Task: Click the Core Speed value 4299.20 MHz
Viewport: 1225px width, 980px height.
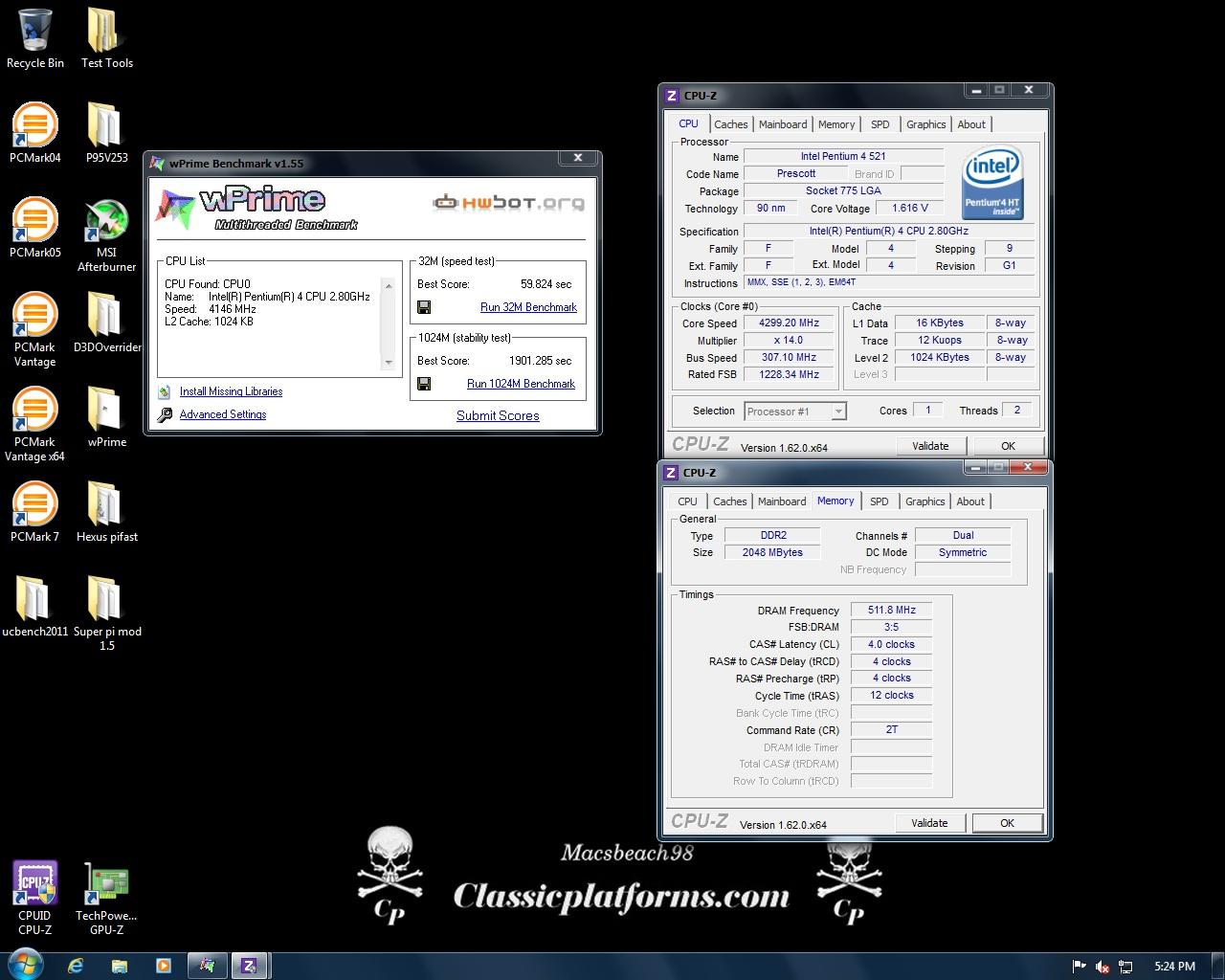Action: click(x=789, y=323)
